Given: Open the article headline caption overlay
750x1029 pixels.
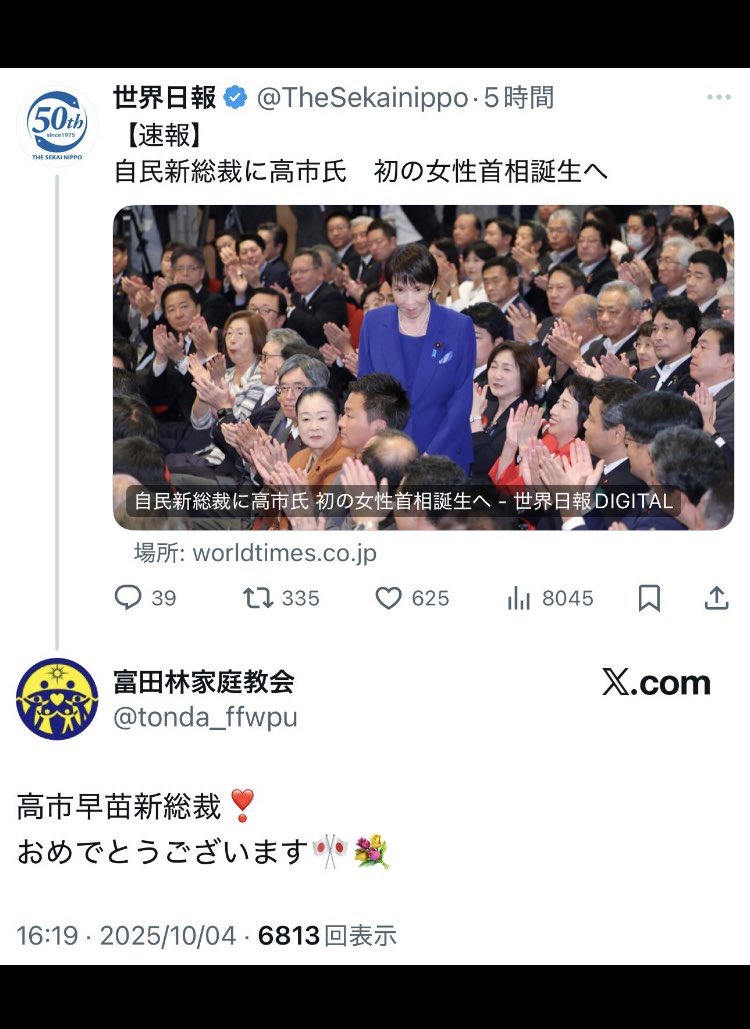Looking at the screenshot, I should pyautogui.click(x=404, y=501).
